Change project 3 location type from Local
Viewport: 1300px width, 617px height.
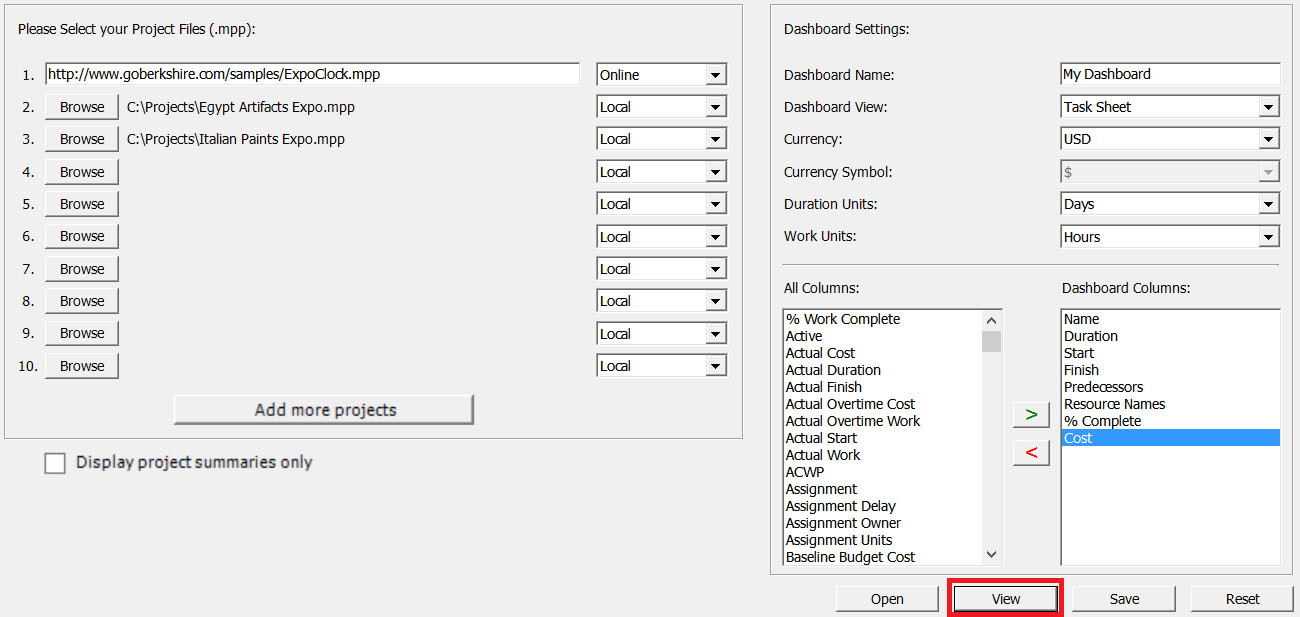click(x=716, y=138)
